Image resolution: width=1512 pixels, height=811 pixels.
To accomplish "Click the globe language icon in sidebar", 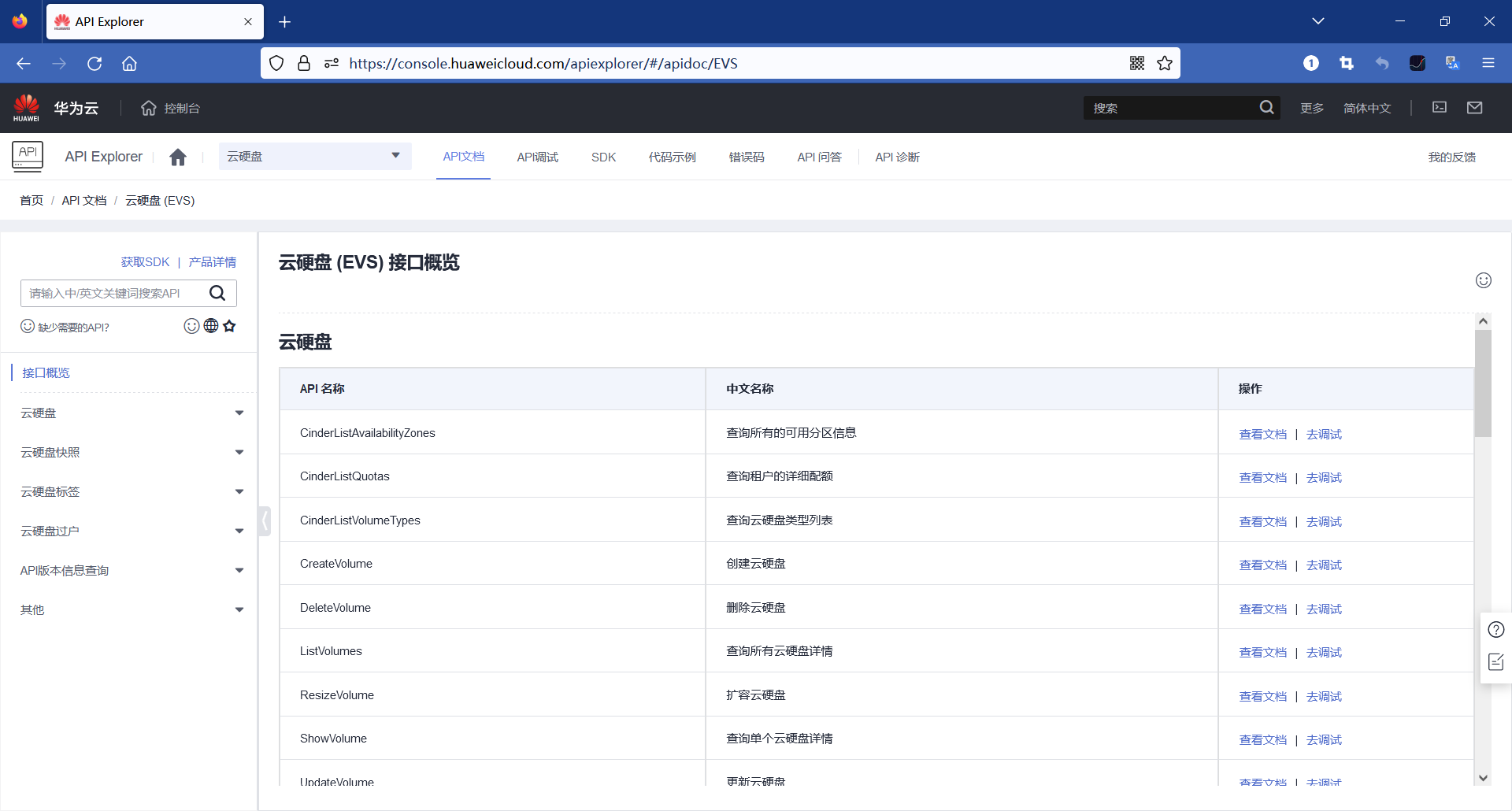I will click(x=211, y=326).
